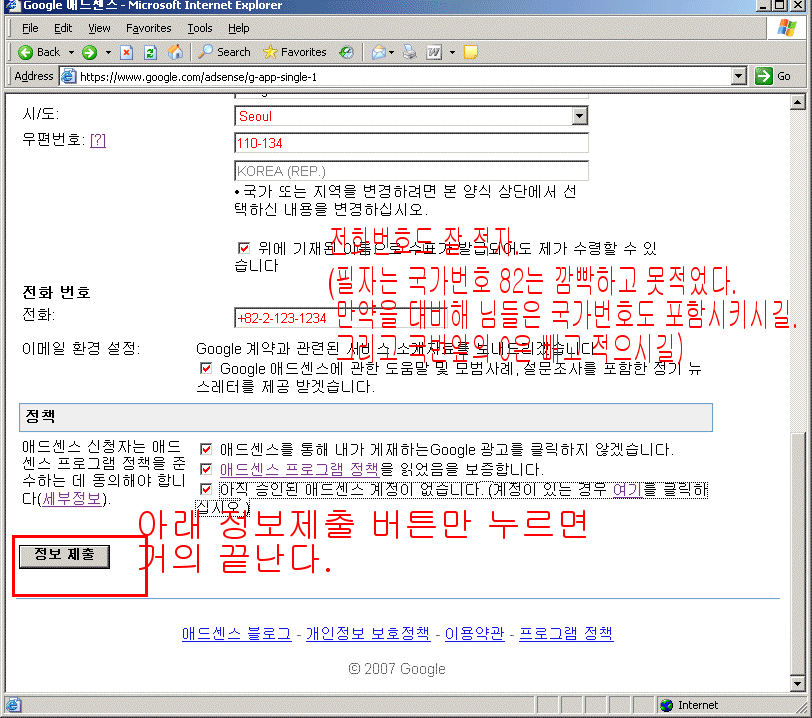Screen dimensions: 812x718
Task: Click the Edit with Word icon
Action: pos(434,52)
